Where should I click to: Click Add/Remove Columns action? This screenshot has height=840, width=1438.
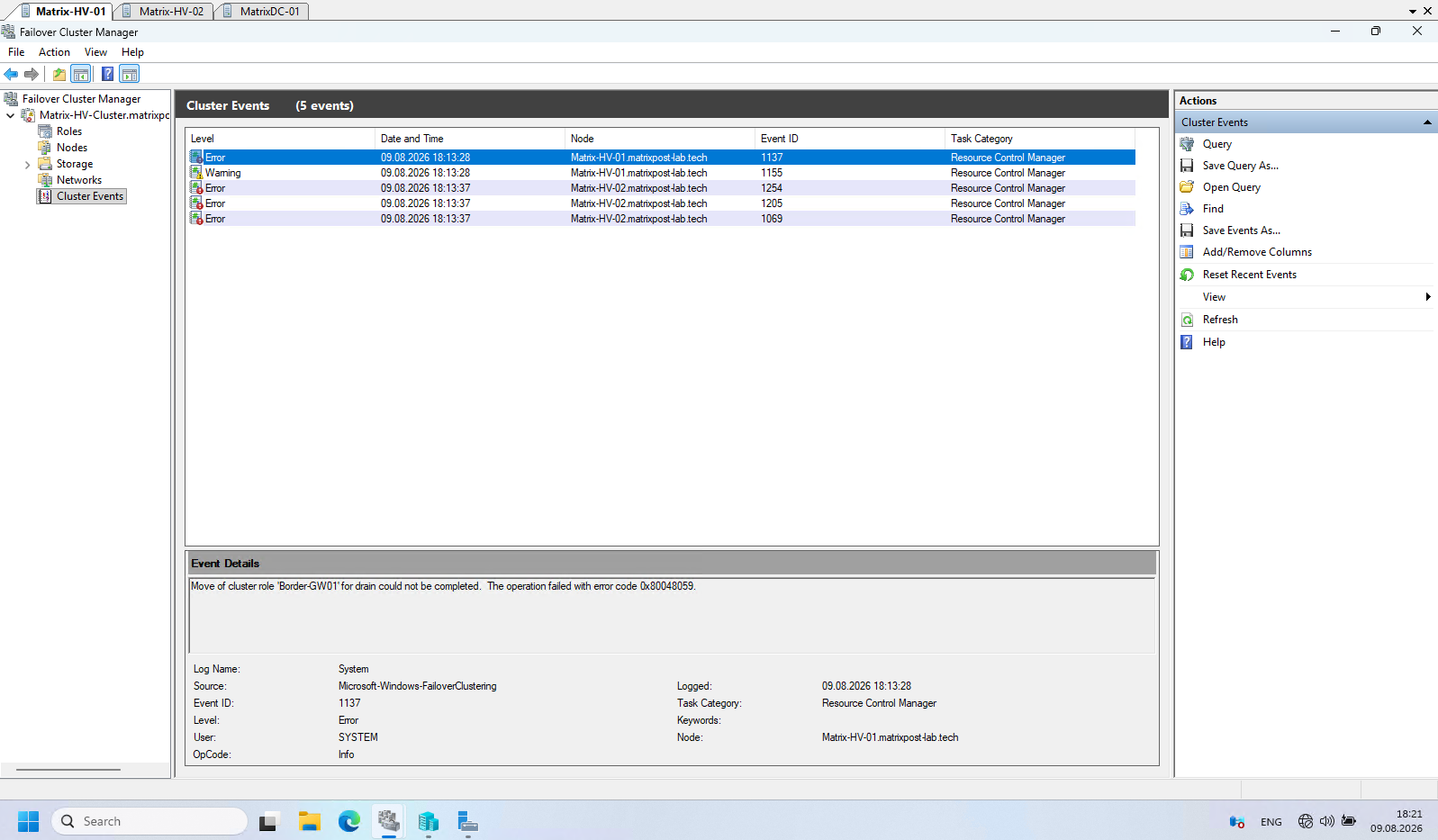1257,252
